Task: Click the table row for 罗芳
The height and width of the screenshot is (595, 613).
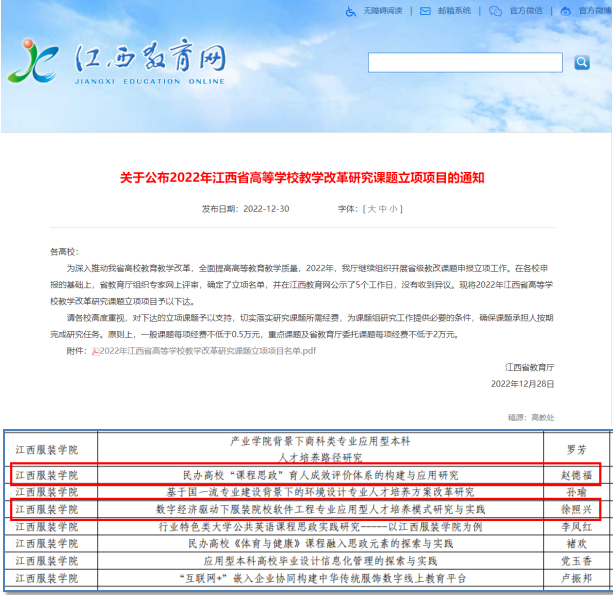Action: coord(306,447)
